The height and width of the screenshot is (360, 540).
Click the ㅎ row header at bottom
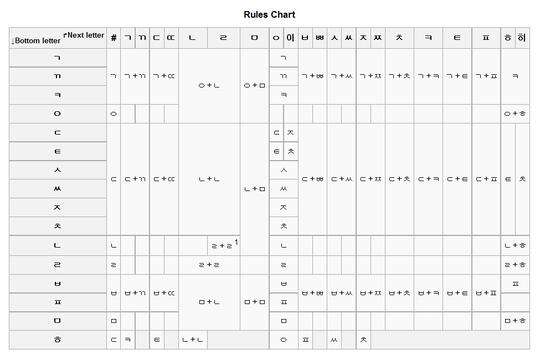58,340
